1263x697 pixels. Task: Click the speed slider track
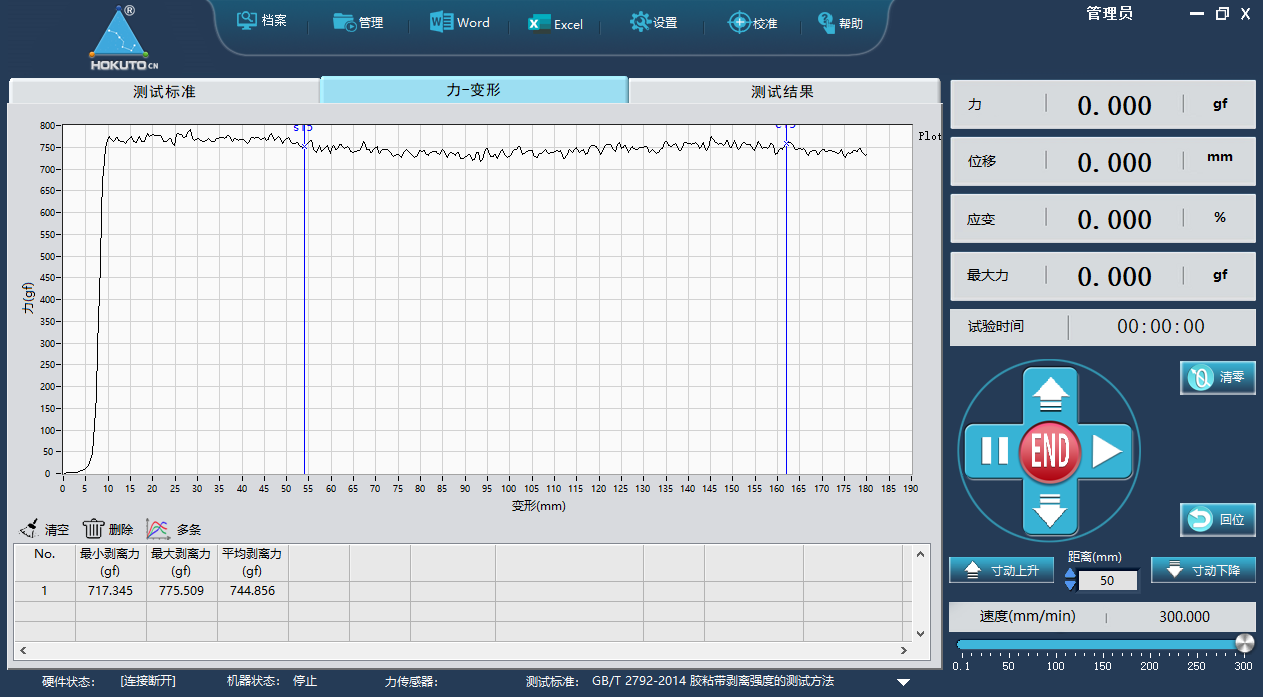pyautogui.click(x=1100, y=645)
